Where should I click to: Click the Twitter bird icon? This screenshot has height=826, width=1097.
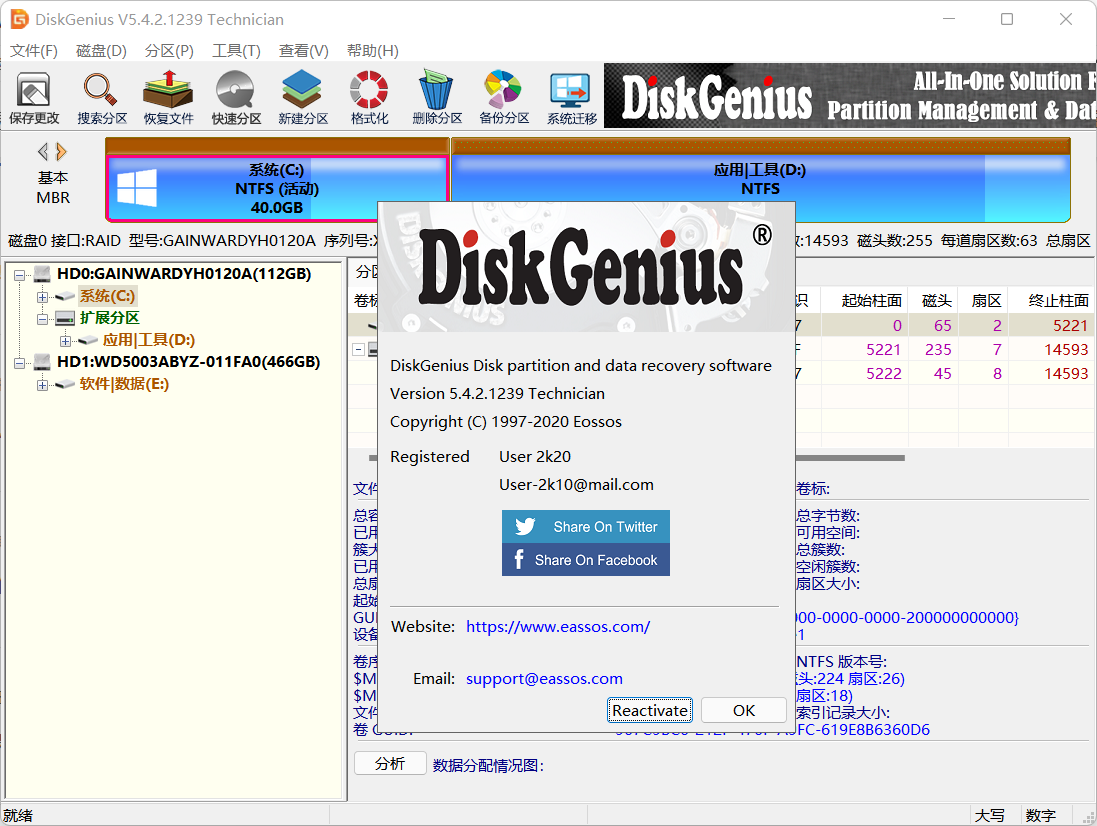tap(525, 526)
